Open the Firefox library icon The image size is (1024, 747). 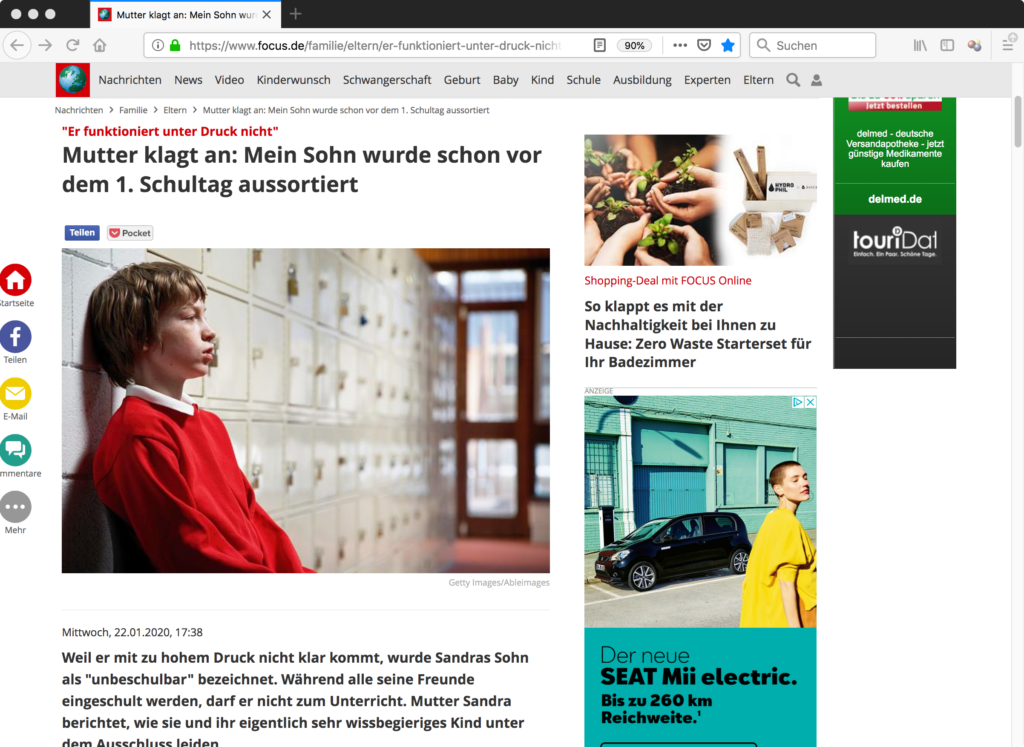(x=919, y=45)
